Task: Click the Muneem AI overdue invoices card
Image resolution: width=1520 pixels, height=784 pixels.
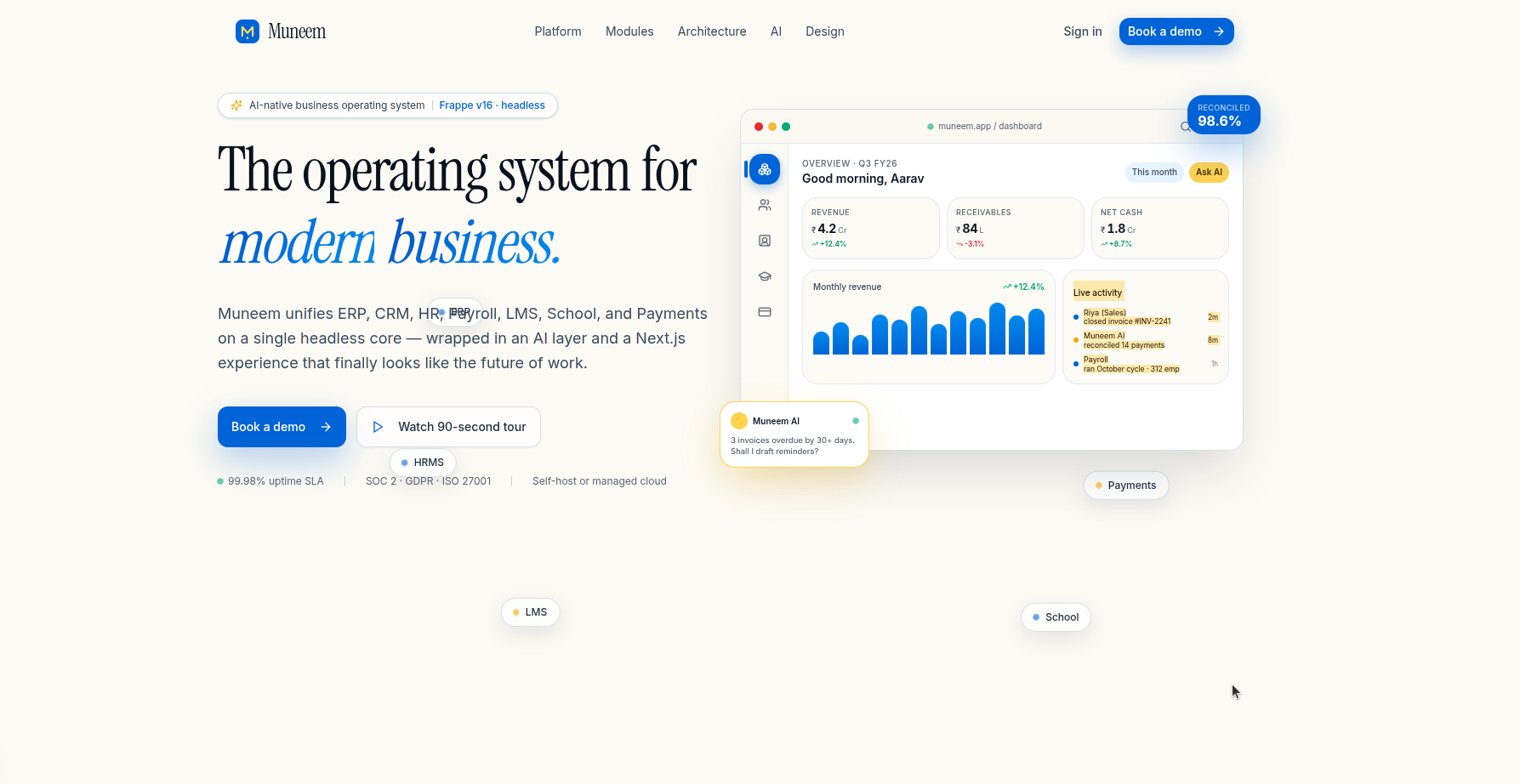Action: point(794,435)
